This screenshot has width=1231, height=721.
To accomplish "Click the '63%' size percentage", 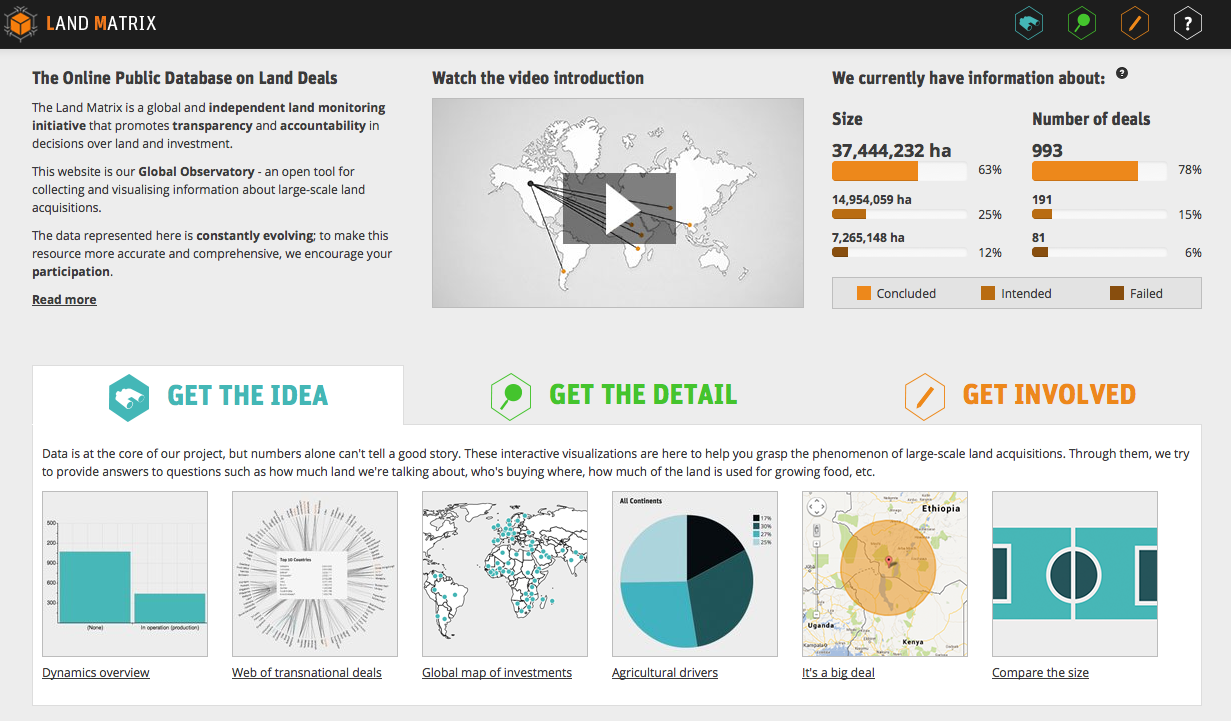I will (x=990, y=170).
